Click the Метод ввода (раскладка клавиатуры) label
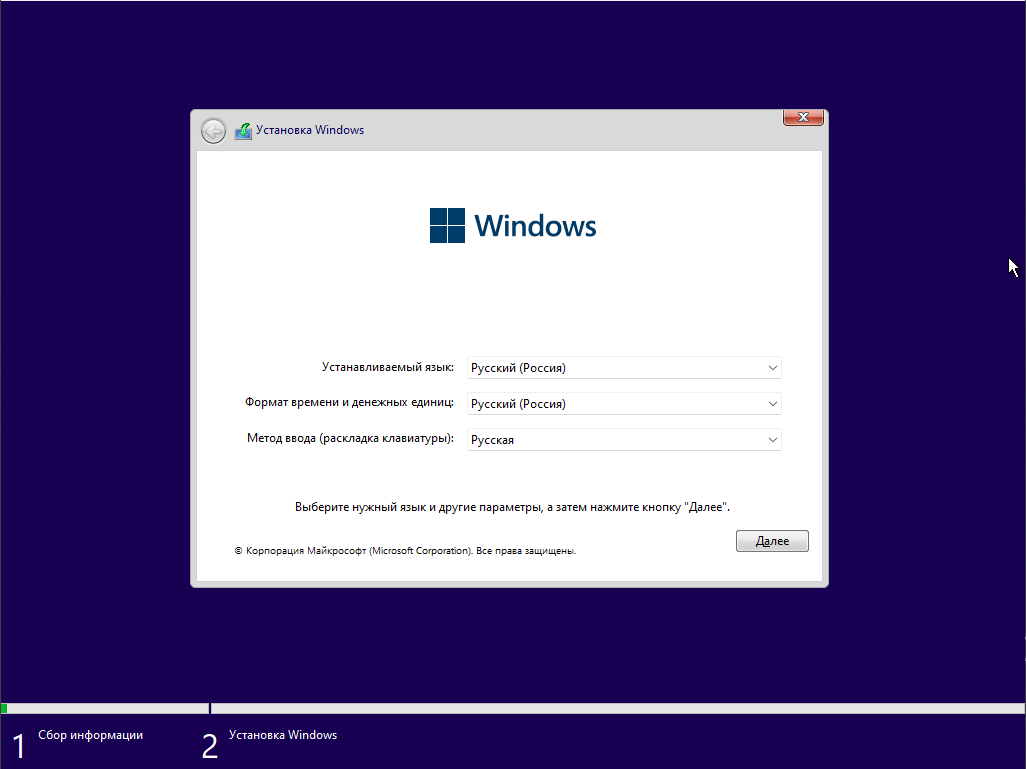1026x769 pixels. pyautogui.click(x=350, y=438)
